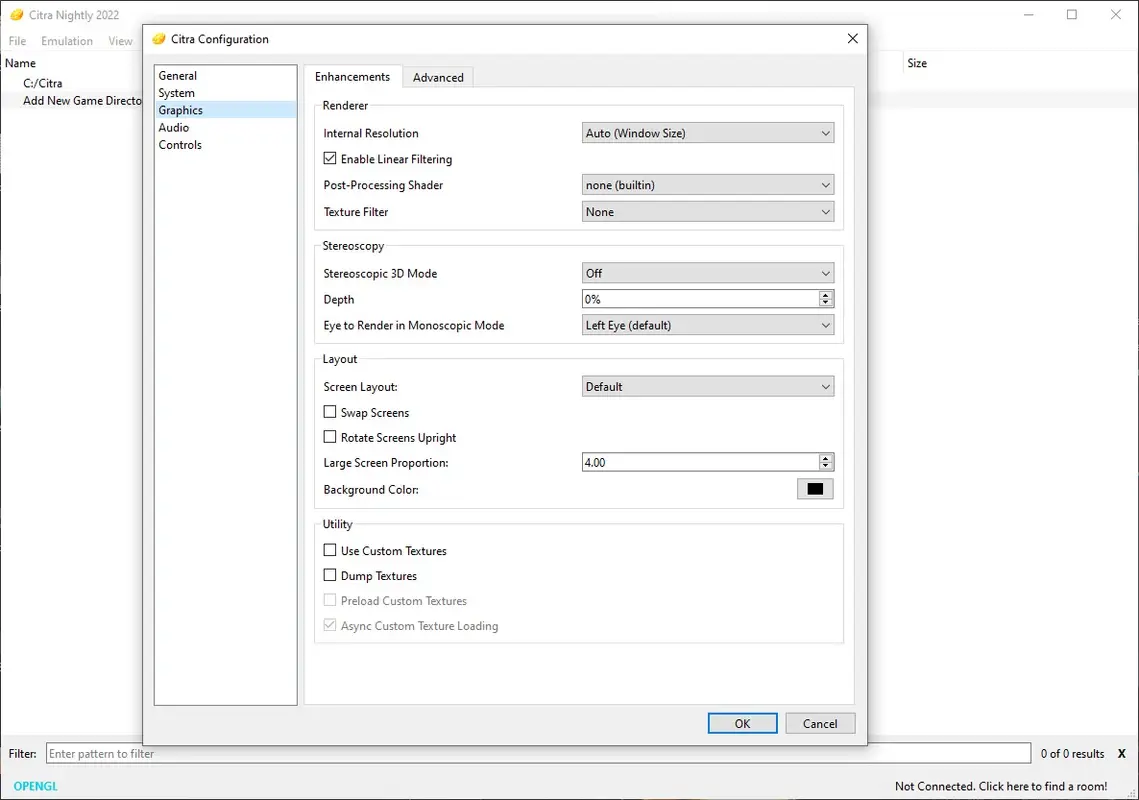Screen dimensions: 1139x800
Task: Open the Internal Resolution dropdown
Action: click(x=708, y=132)
